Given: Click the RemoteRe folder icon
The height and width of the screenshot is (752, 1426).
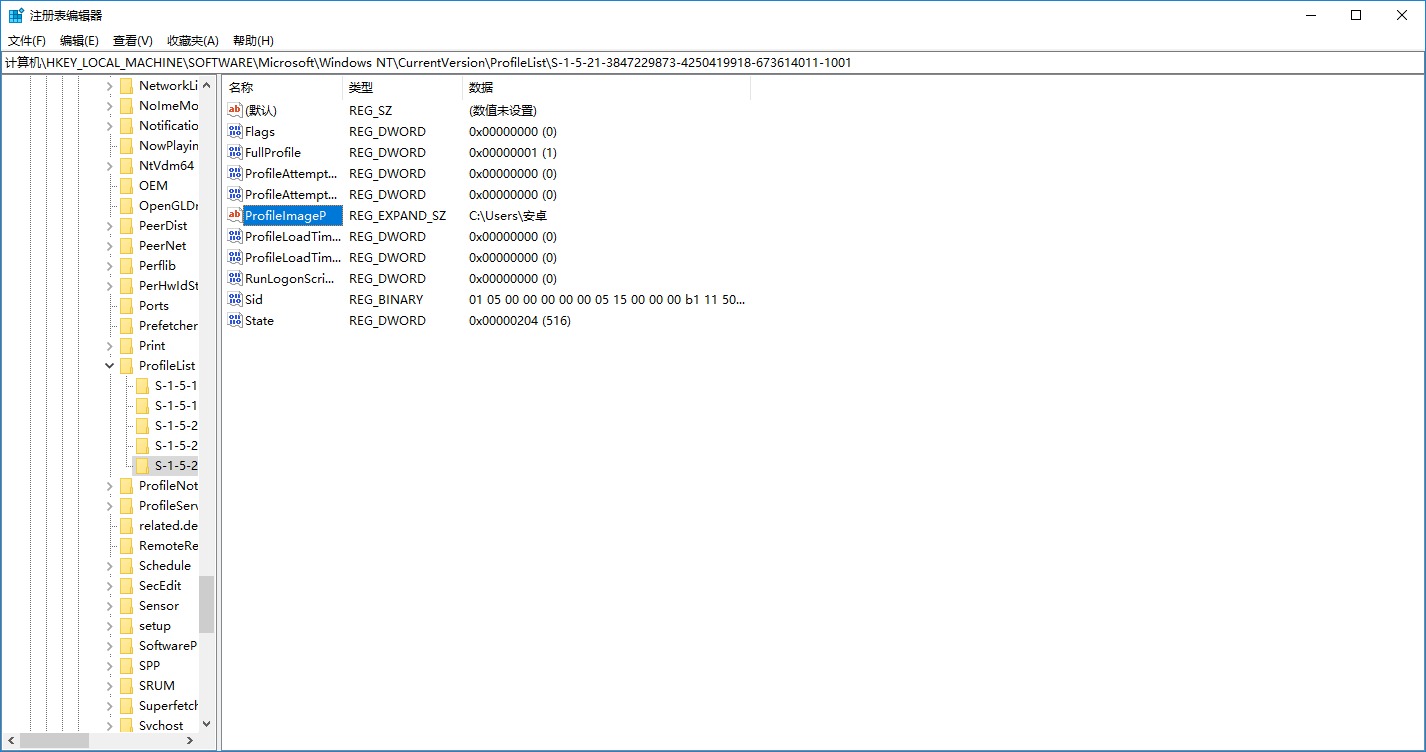Looking at the screenshot, I should point(126,545).
